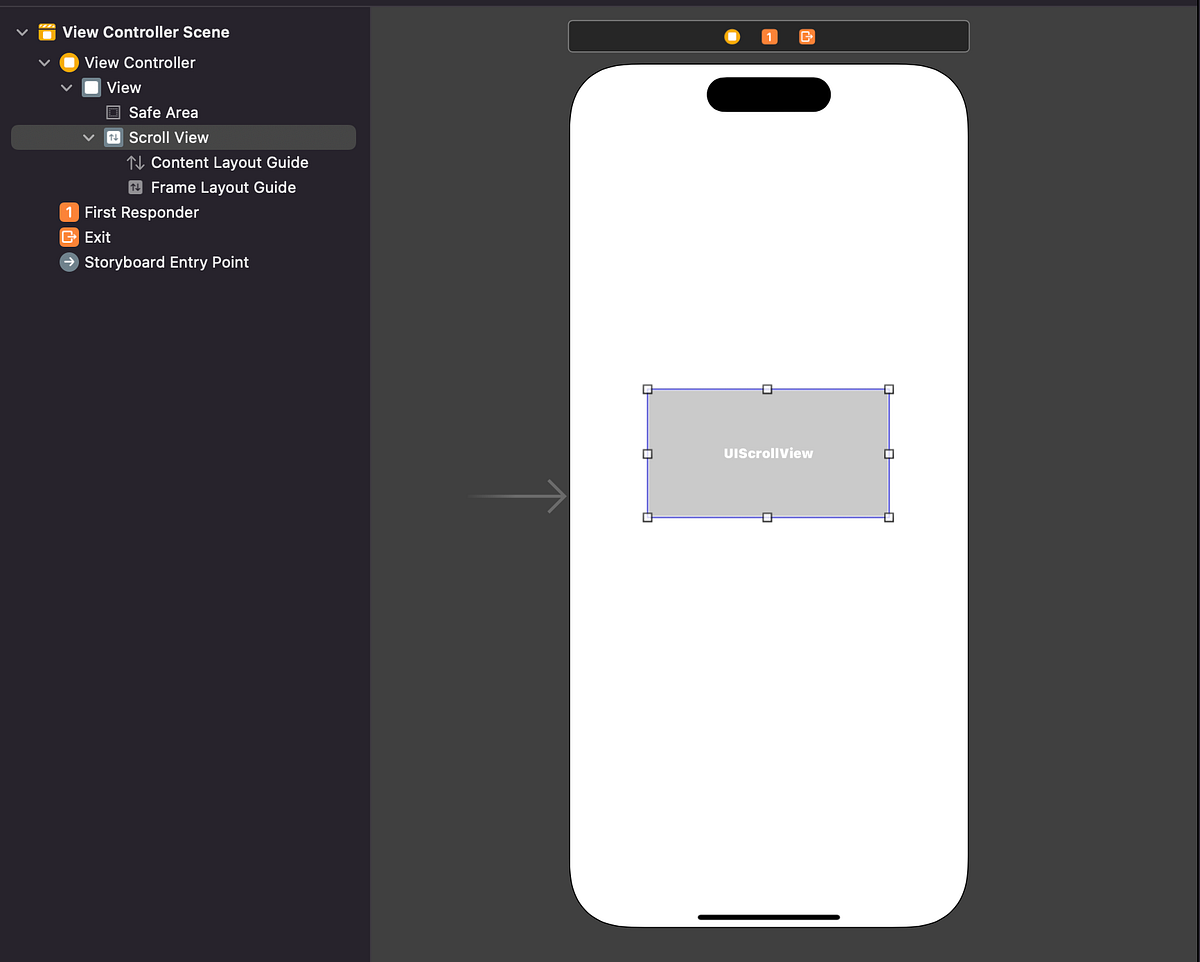The image size is (1200, 962).
Task: Select the Safe Area icon in the outline
Action: 113,112
